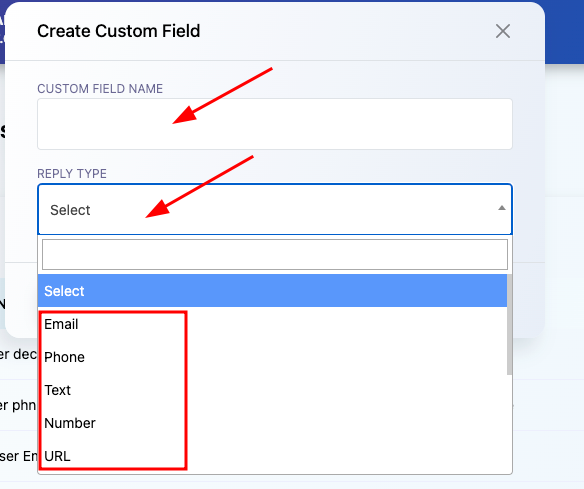Click the background row ending in "dec"

click(19, 354)
